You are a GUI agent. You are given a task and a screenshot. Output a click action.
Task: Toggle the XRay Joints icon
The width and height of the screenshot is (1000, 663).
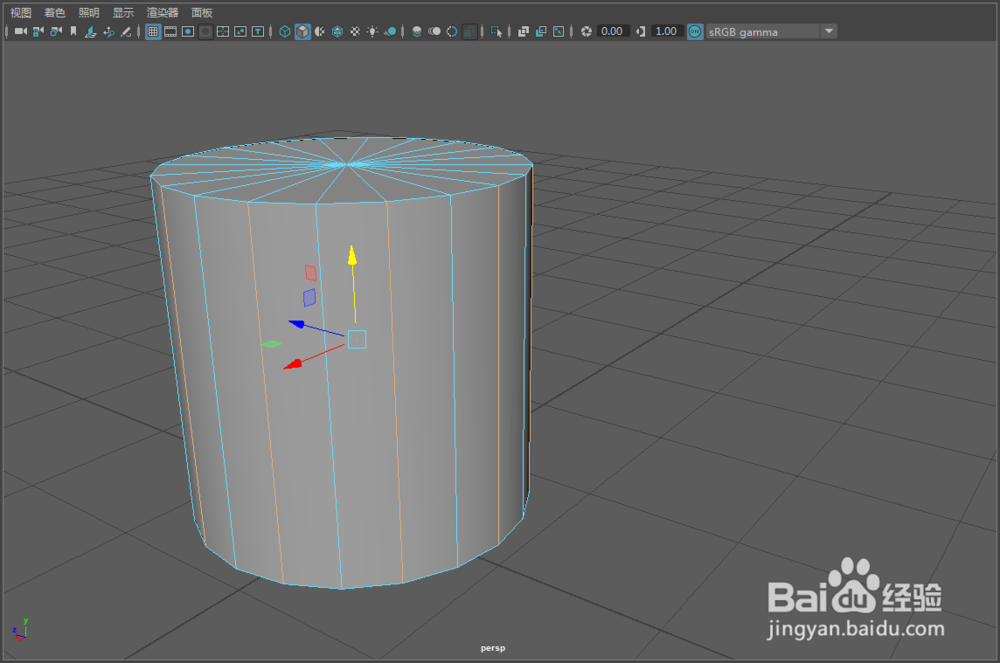pos(558,31)
